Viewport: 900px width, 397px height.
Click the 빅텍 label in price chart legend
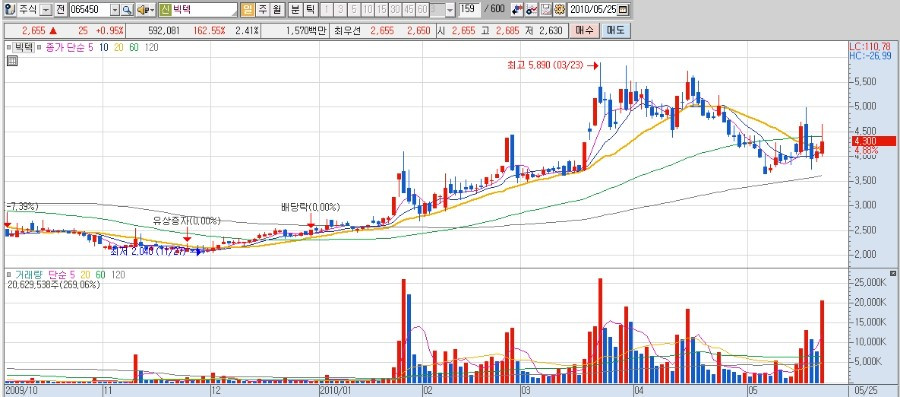(24, 48)
